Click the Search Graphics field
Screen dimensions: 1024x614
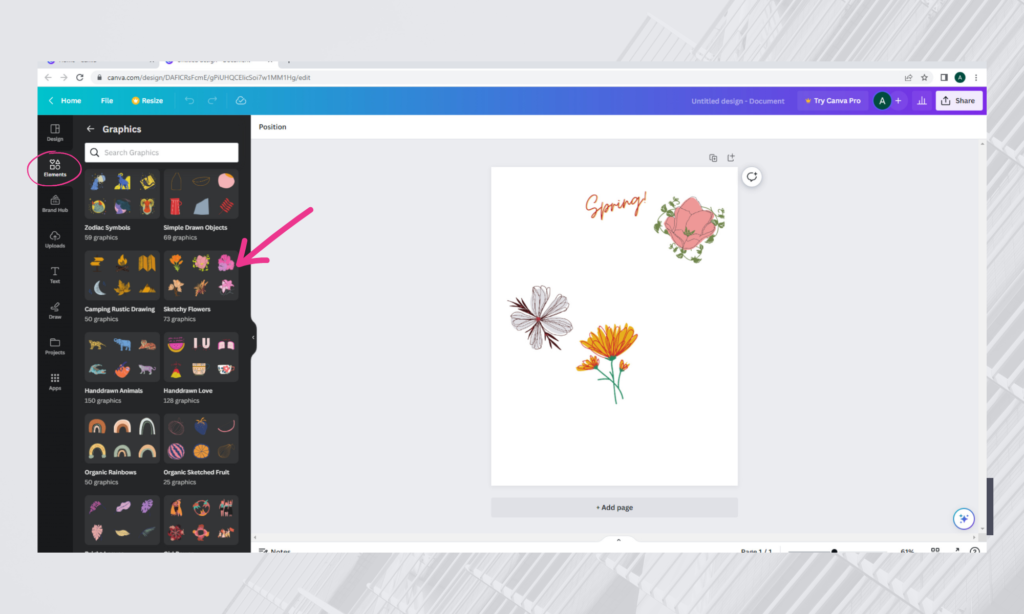click(161, 152)
